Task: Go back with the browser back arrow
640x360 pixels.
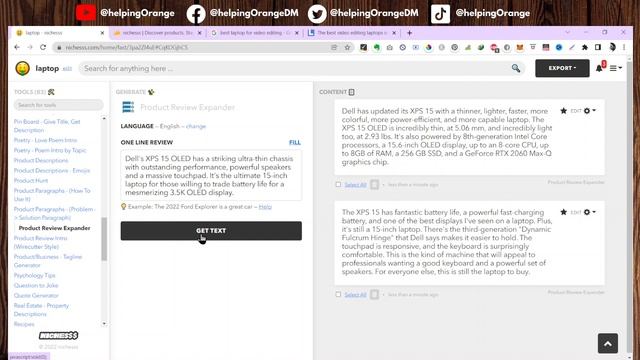Action: 17,47
